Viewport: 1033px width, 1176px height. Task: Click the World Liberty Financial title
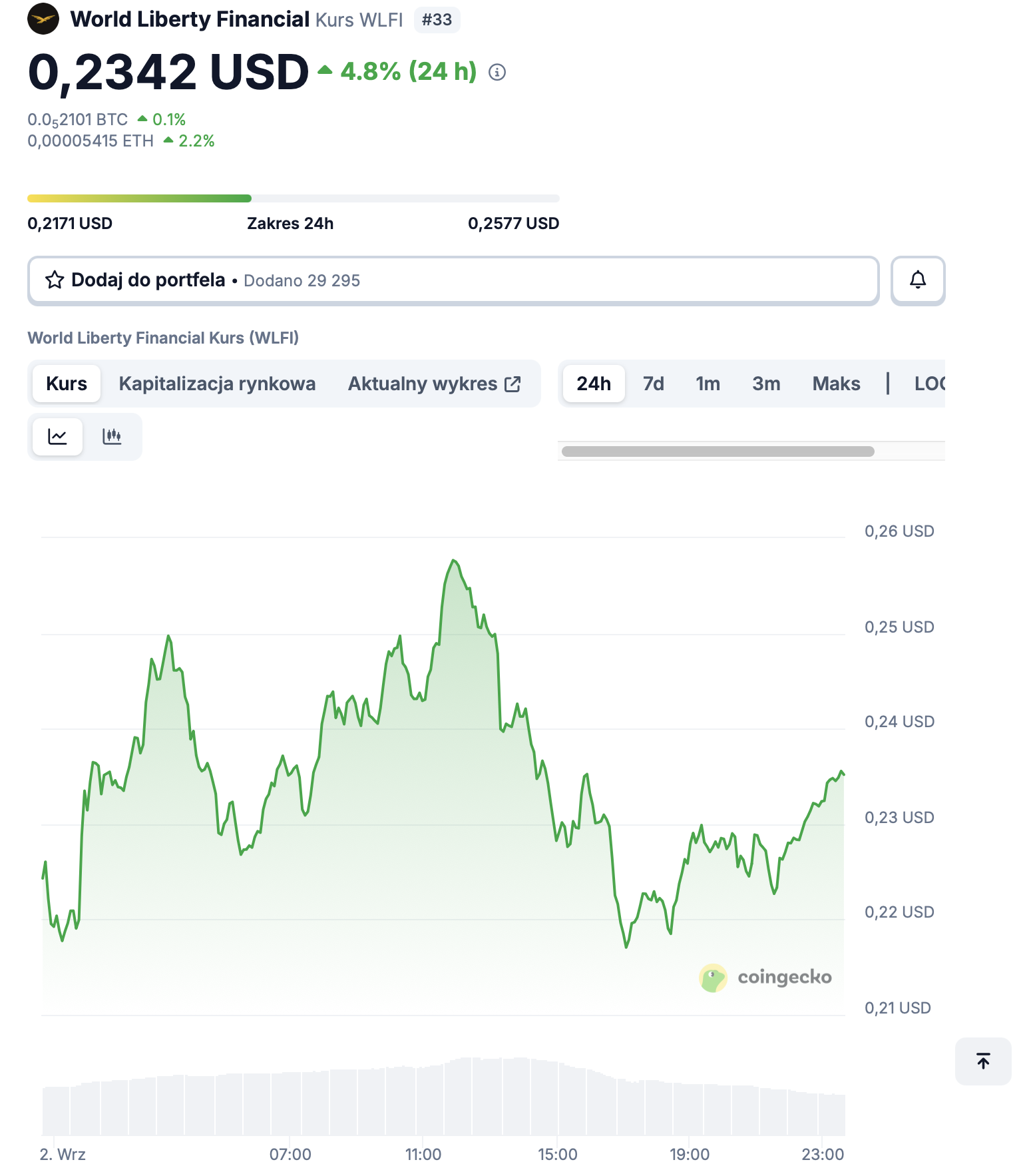tap(190, 19)
